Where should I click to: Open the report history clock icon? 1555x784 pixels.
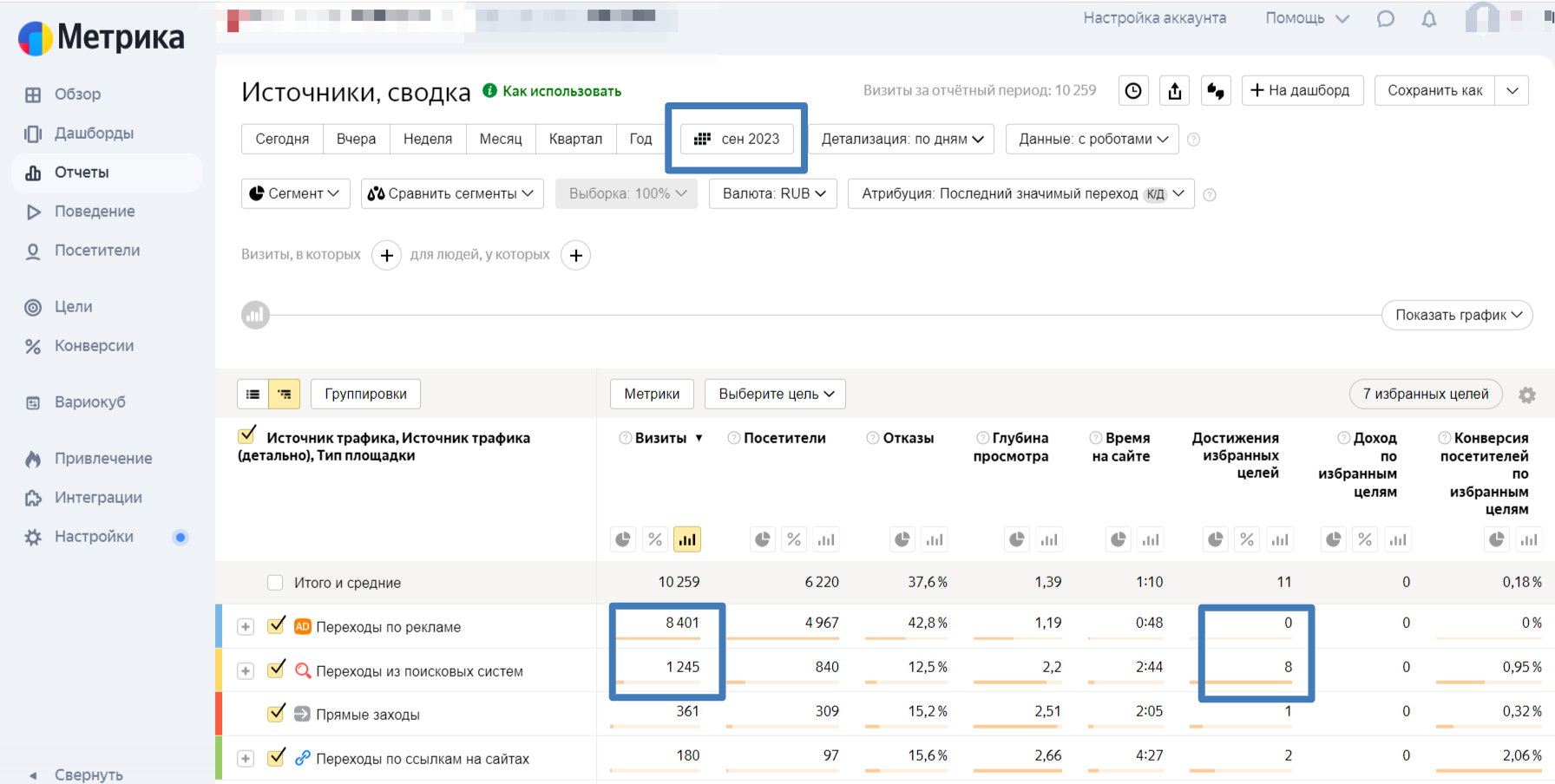1133,91
